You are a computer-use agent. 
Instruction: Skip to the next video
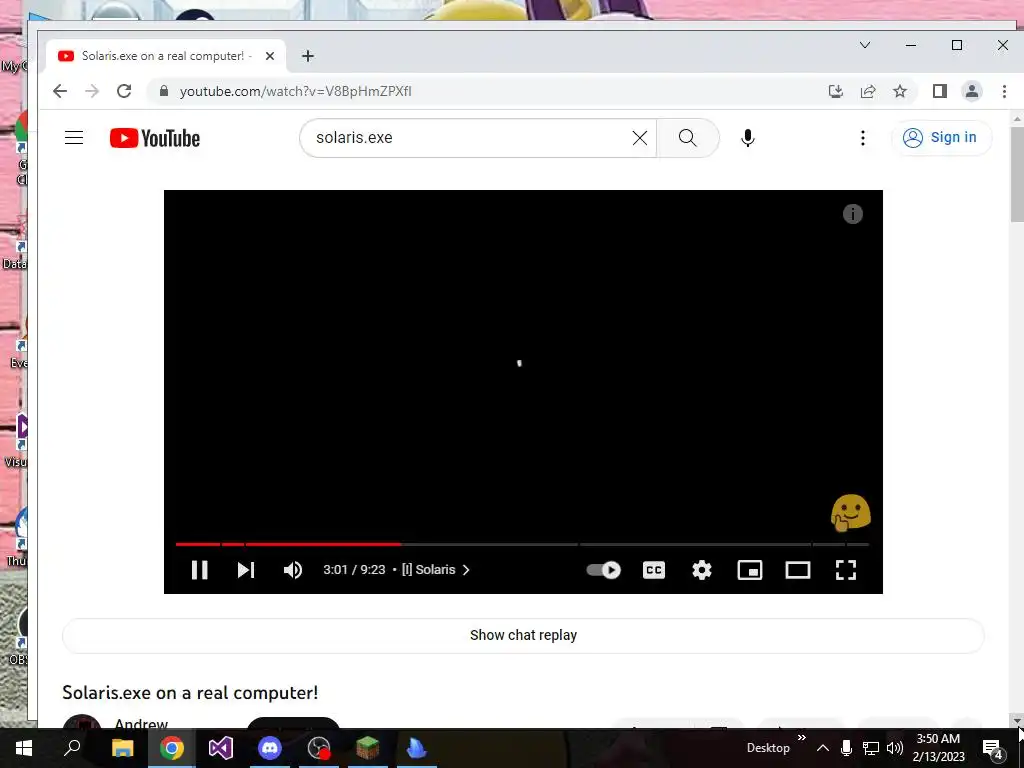pyautogui.click(x=246, y=570)
